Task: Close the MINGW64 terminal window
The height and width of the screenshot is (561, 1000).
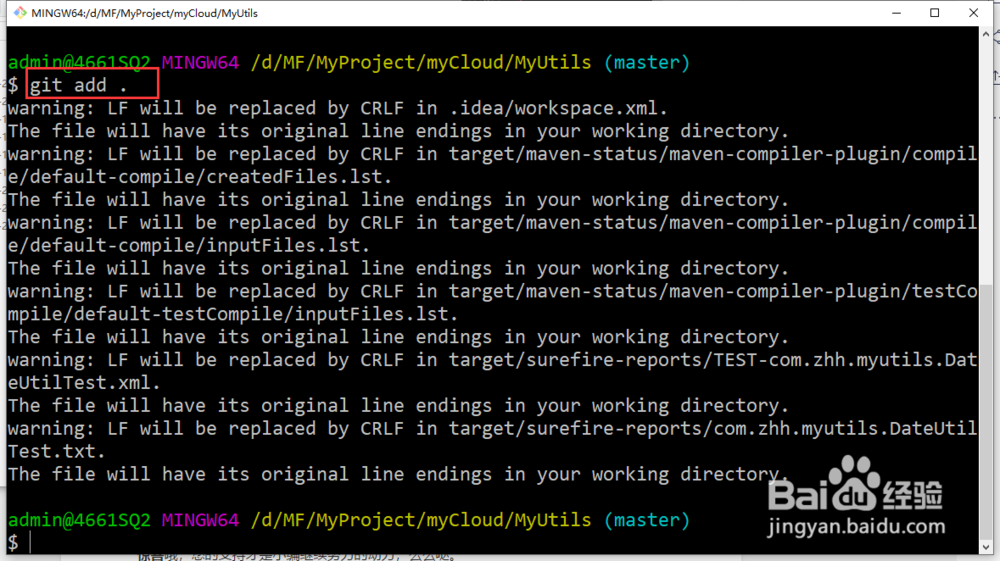Action: [x=980, y=13]
